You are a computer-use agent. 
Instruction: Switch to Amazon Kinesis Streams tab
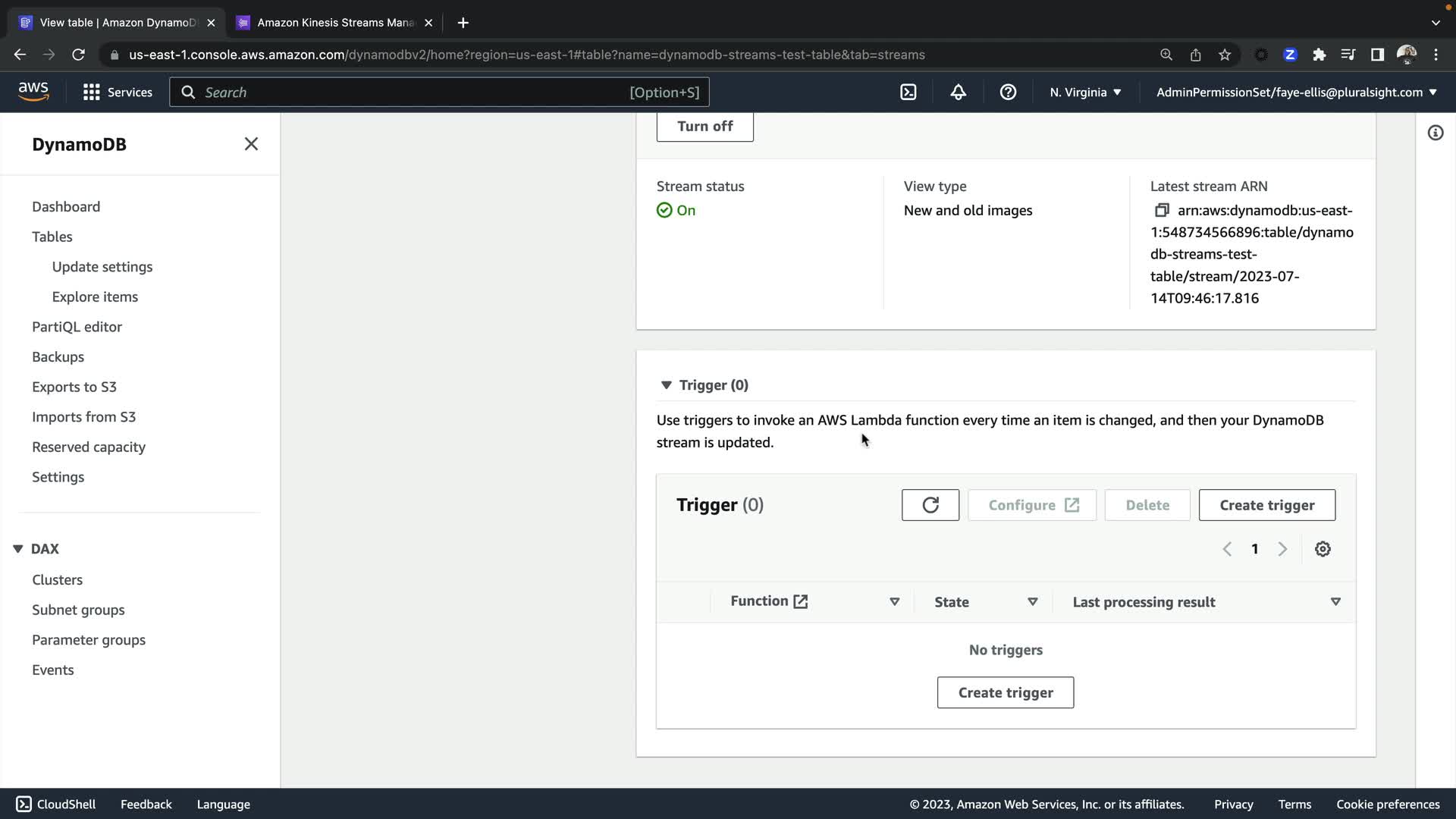[x=336, y=23]
